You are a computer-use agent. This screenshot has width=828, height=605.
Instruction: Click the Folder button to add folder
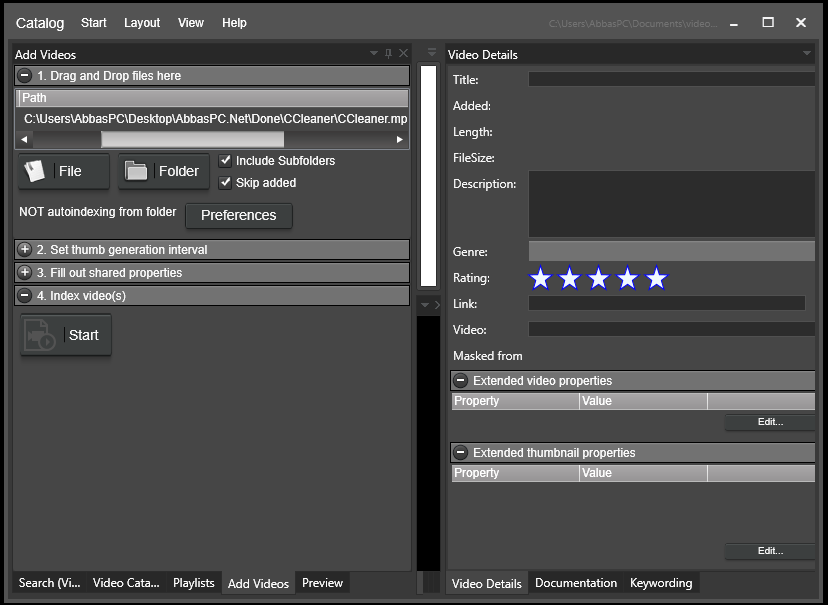point(164,171)
